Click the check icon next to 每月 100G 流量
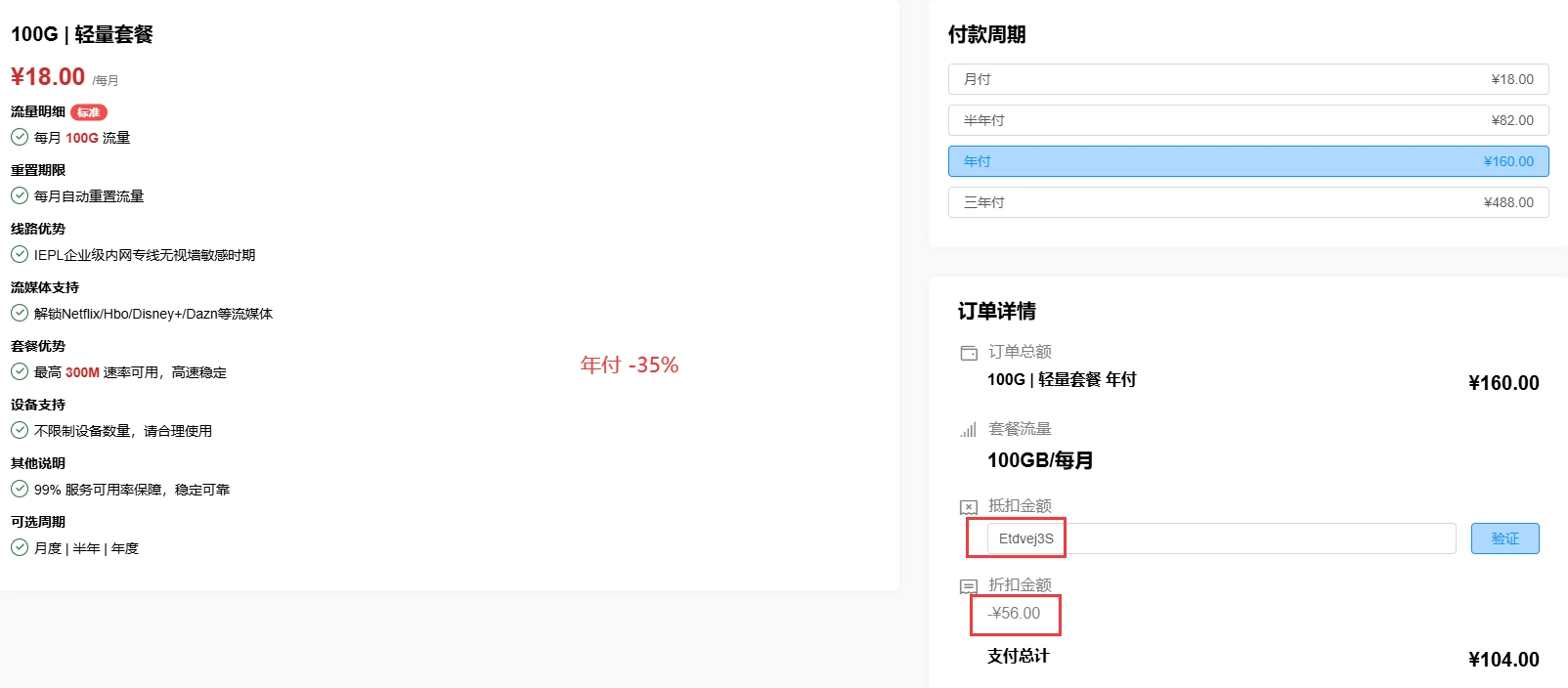 tap(20, 138)
